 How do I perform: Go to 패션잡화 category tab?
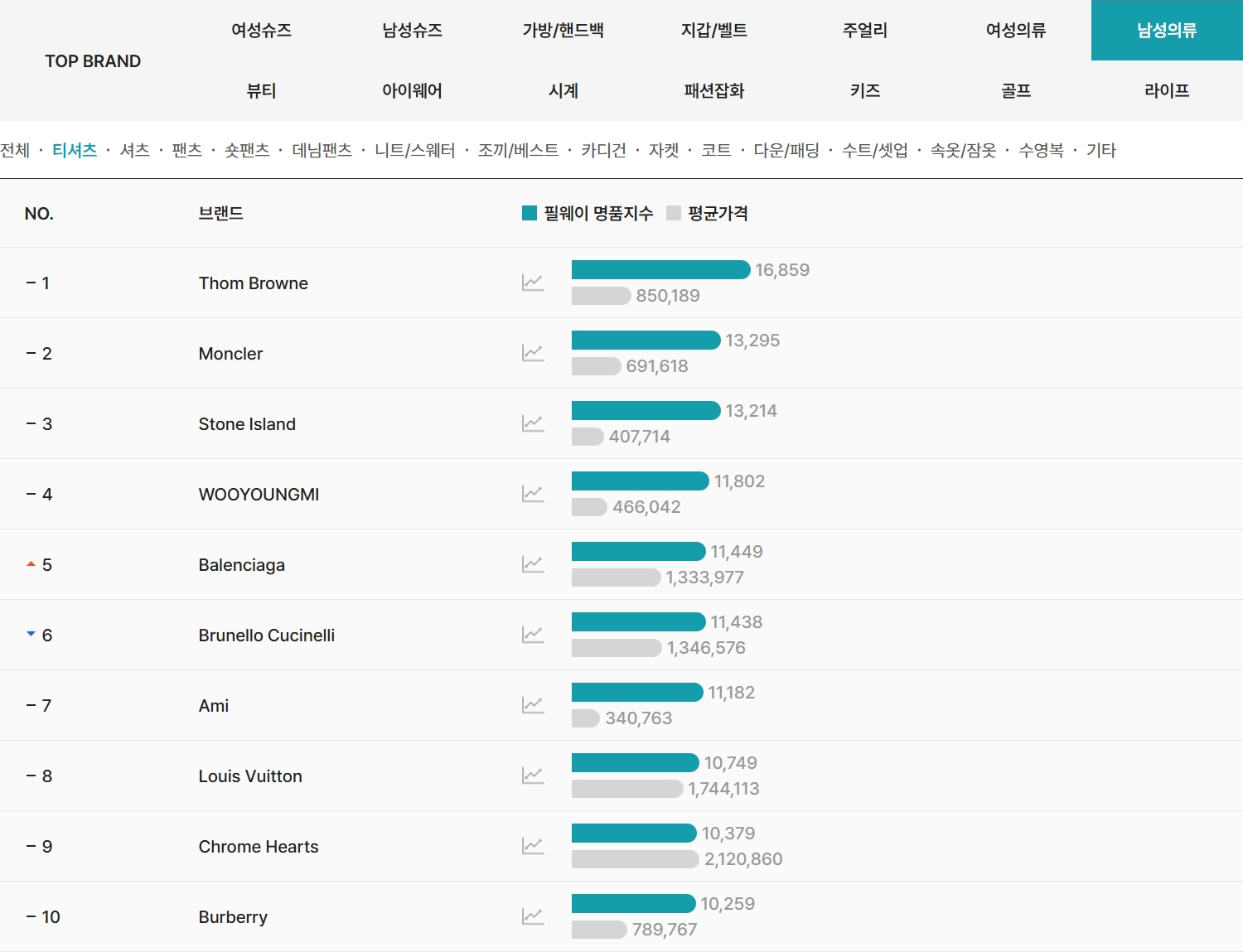coord(713,91)
